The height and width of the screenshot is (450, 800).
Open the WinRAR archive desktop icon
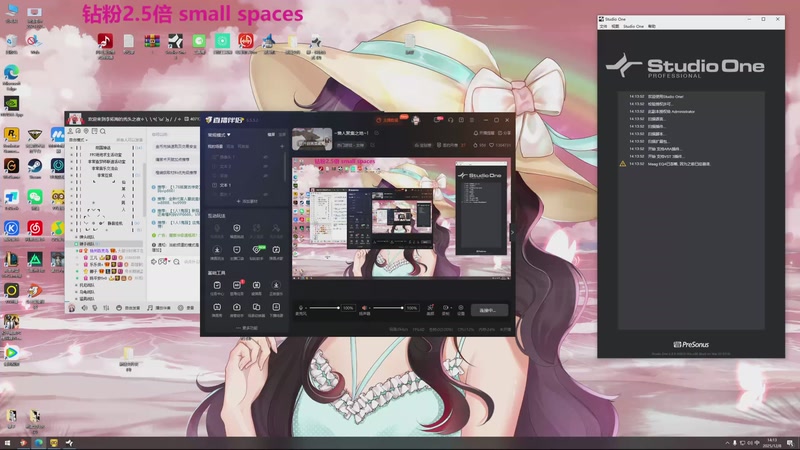point(152,43)
